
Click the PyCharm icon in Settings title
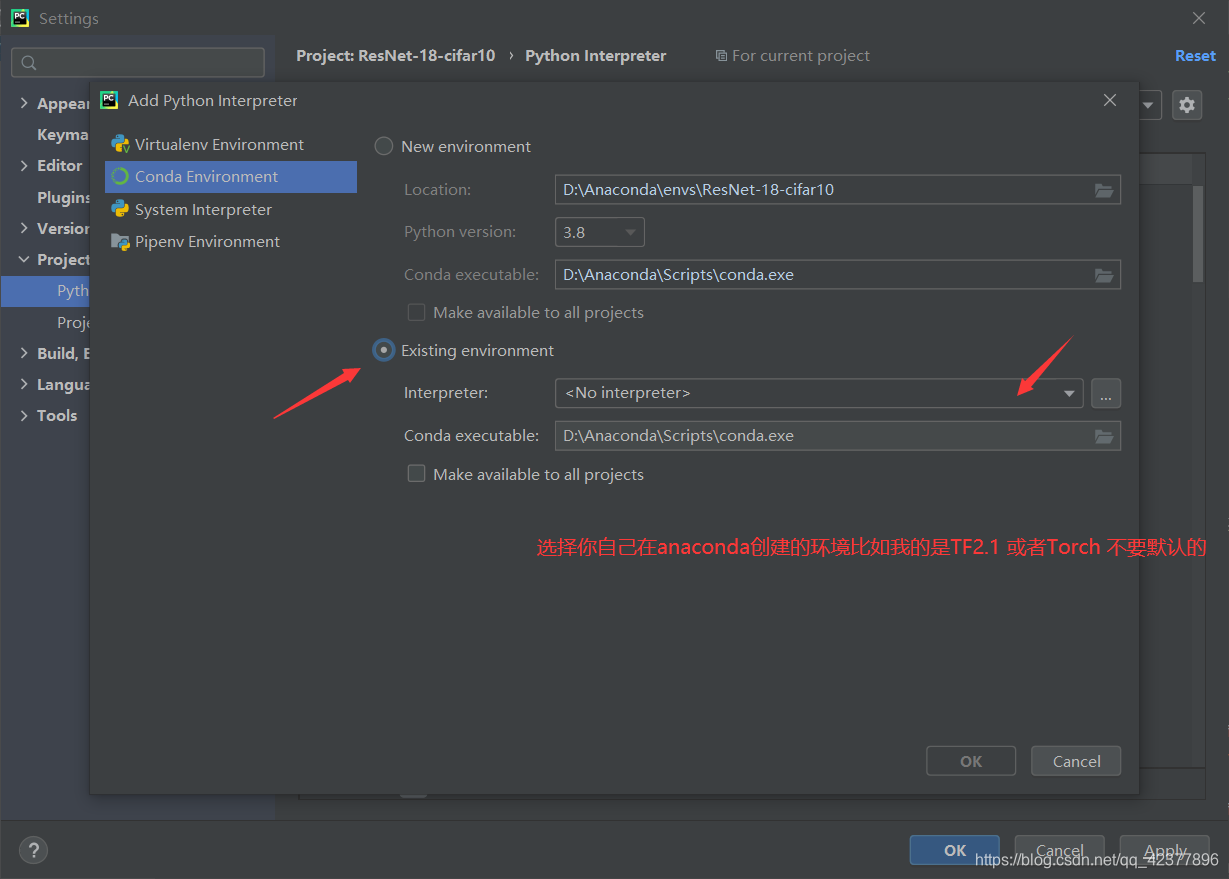[x=20, y=18]
